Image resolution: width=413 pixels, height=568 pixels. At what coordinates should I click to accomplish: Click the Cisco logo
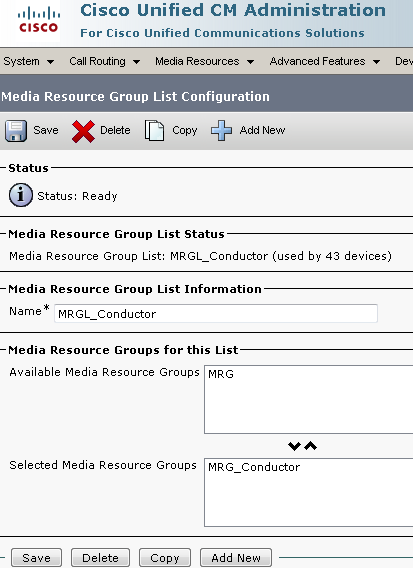39,21
